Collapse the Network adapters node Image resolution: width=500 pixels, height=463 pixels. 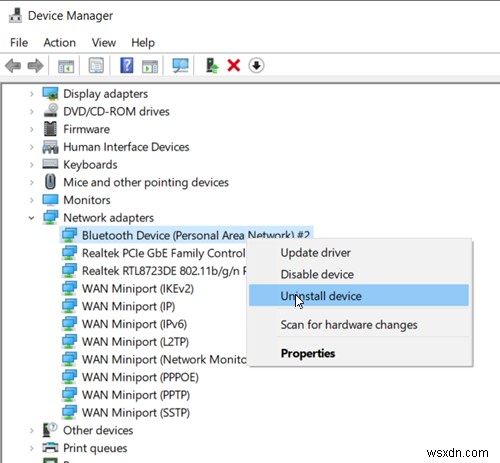click(31, 218)
